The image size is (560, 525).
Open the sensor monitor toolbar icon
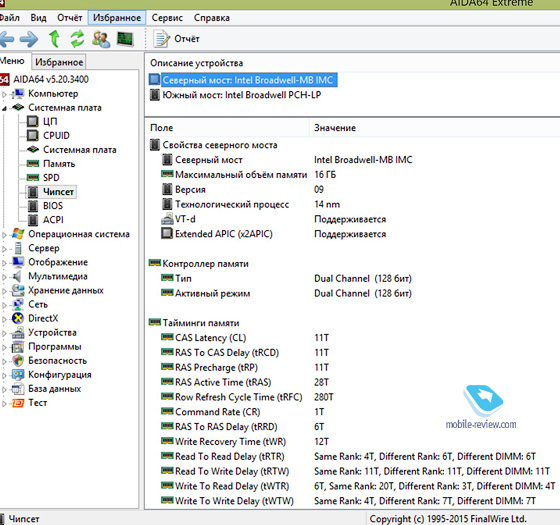point(125,39)
